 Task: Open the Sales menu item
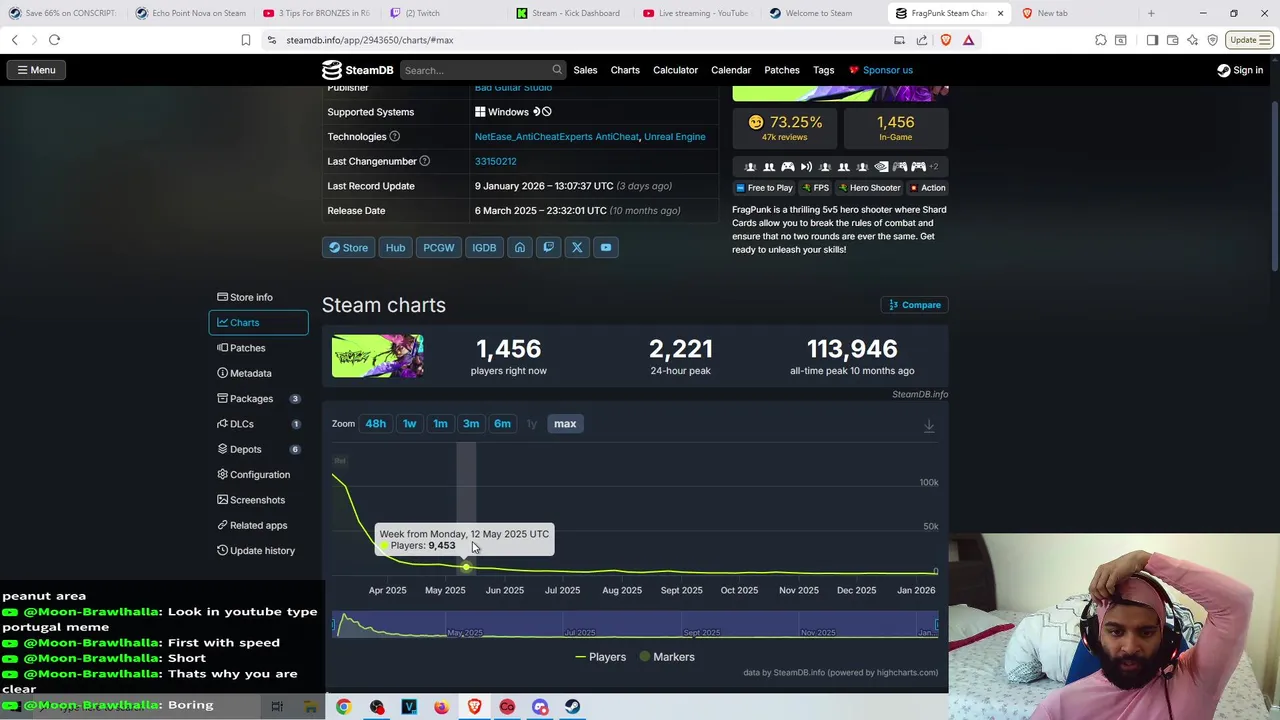tap(585, 70)
